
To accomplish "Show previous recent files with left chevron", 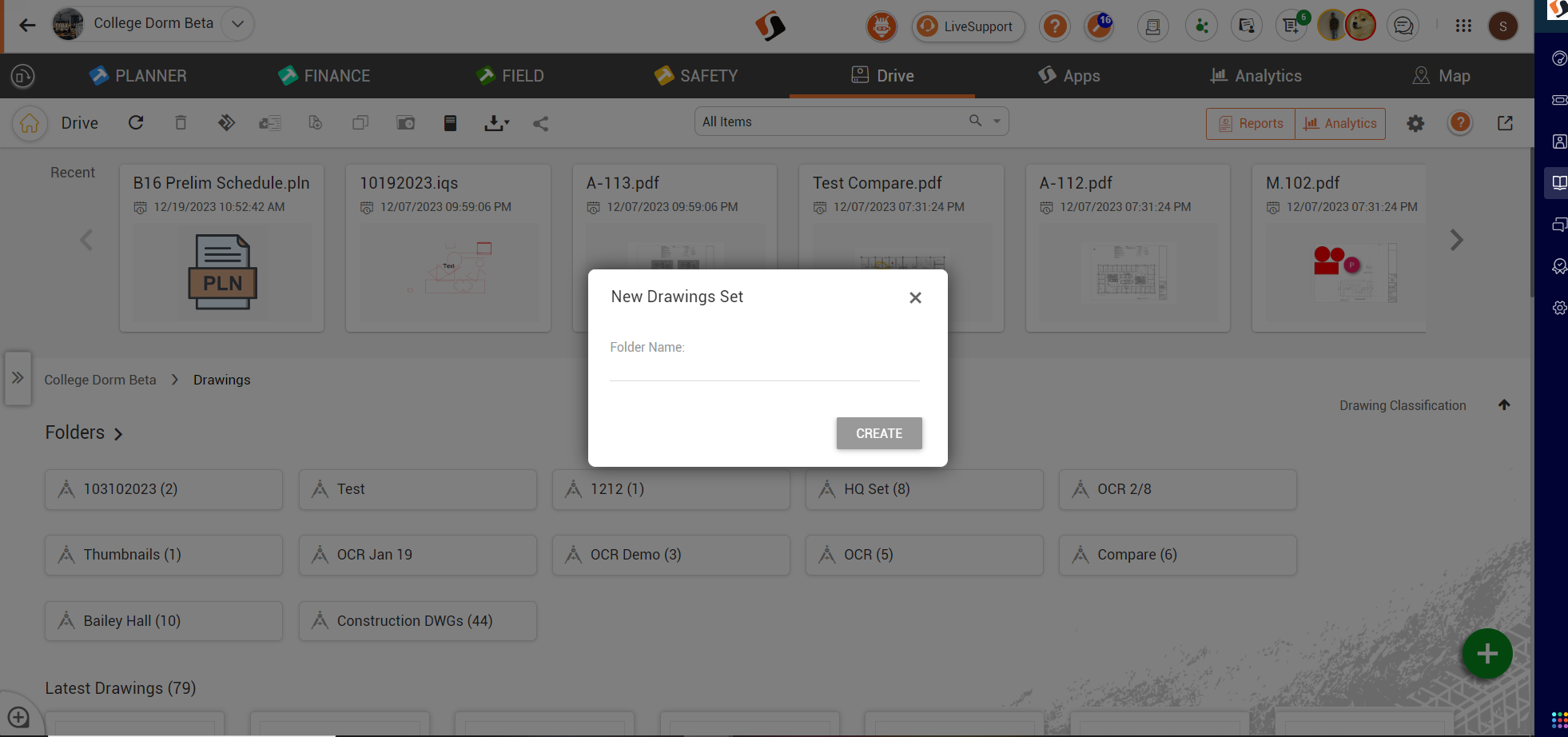I will 86,240.
